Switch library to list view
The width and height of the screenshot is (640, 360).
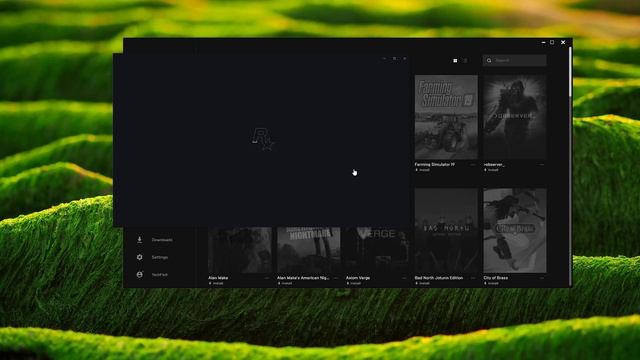pyautogui.click(x=465, y=60)
